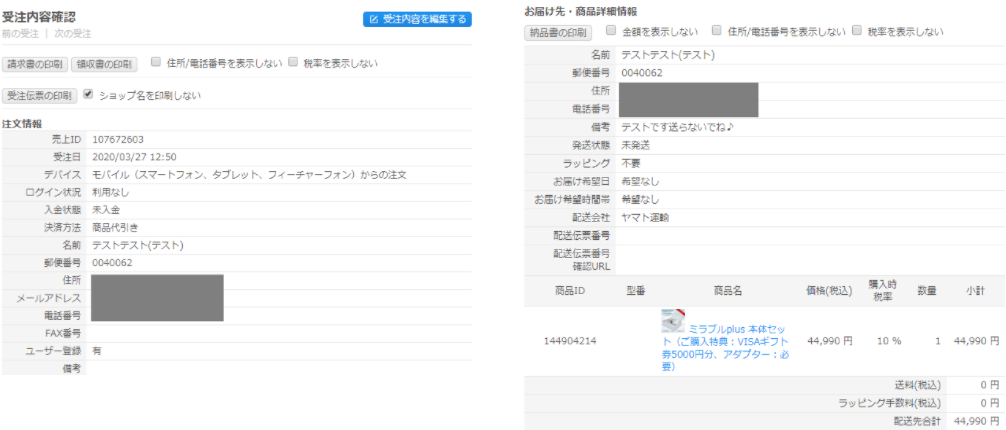Click the 売上ID value 107672603

click(x=117, y=140)
